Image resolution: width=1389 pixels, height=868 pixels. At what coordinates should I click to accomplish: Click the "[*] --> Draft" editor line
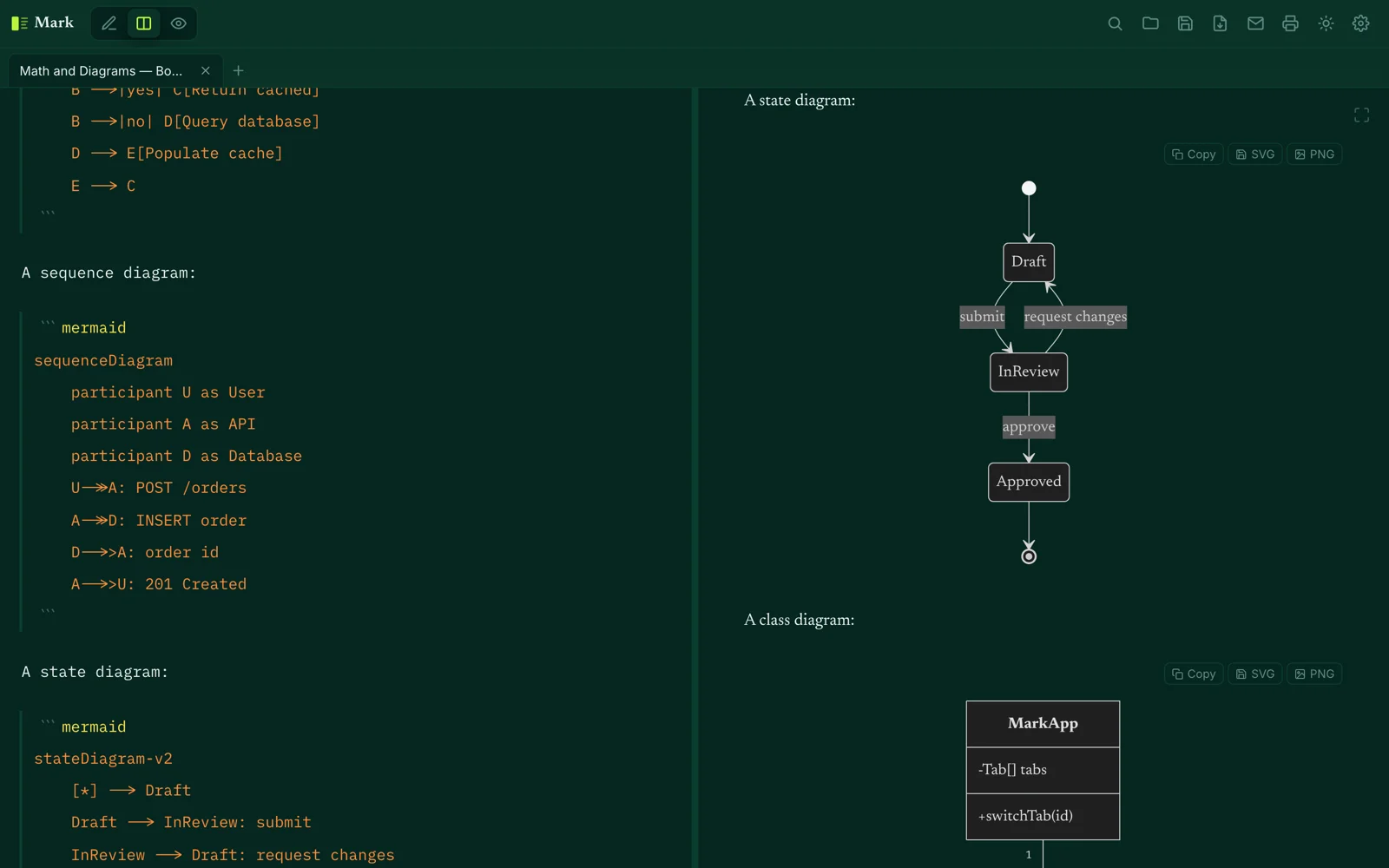[131, 791]
